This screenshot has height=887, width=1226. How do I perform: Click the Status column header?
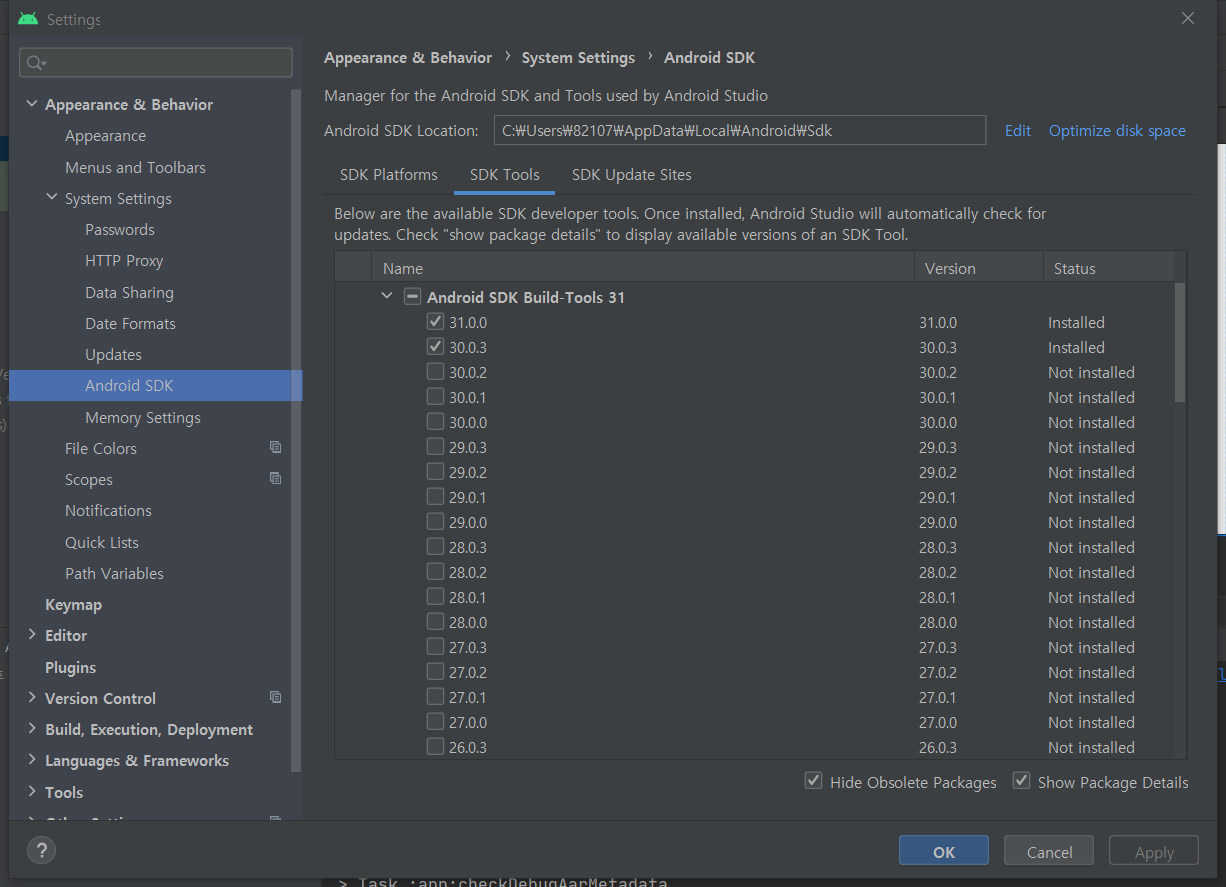1108,268
